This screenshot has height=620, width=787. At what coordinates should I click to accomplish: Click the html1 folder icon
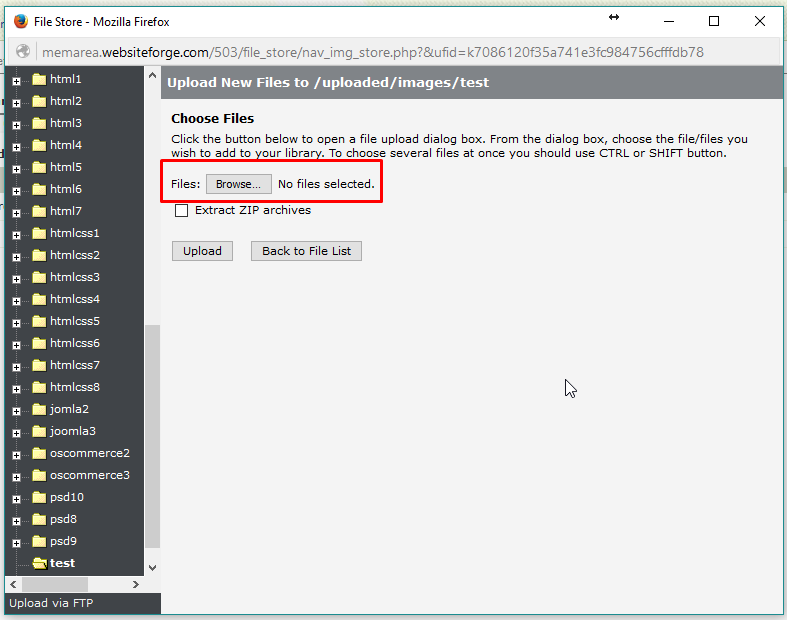[39, 79]
